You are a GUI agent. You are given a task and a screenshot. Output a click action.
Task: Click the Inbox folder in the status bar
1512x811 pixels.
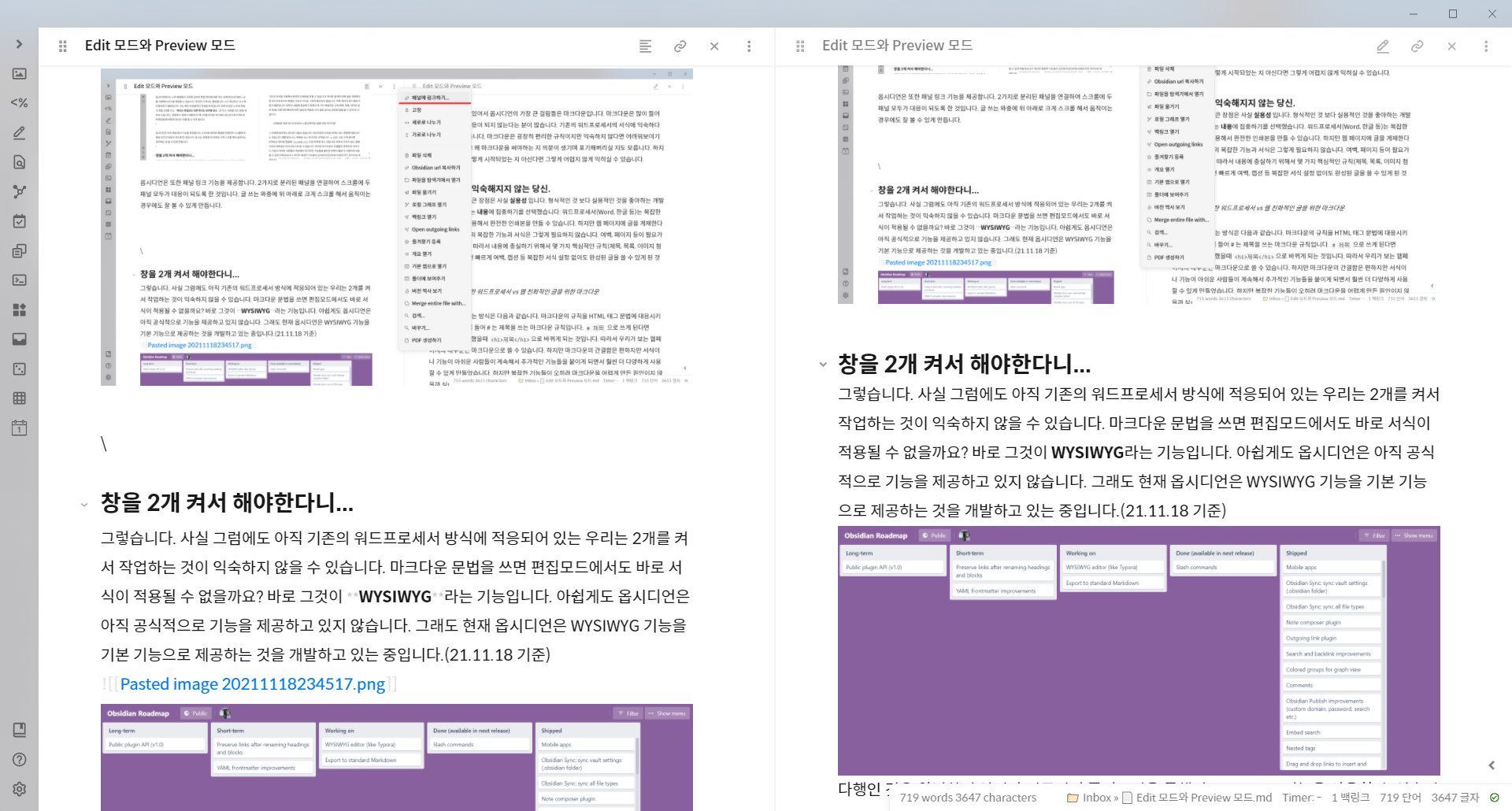click(1090, 798)
